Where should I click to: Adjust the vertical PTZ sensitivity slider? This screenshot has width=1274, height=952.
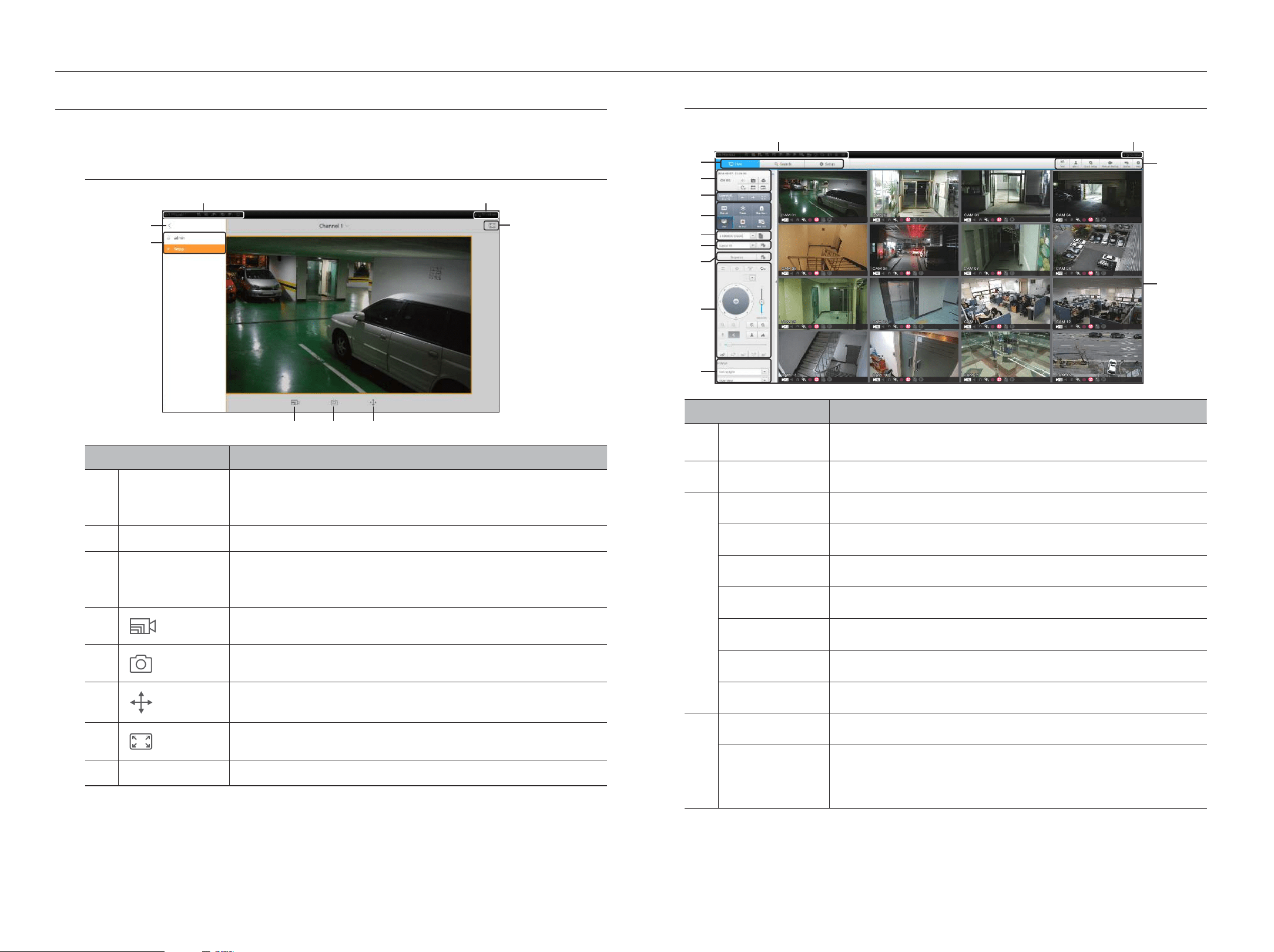tap(762, 301)
